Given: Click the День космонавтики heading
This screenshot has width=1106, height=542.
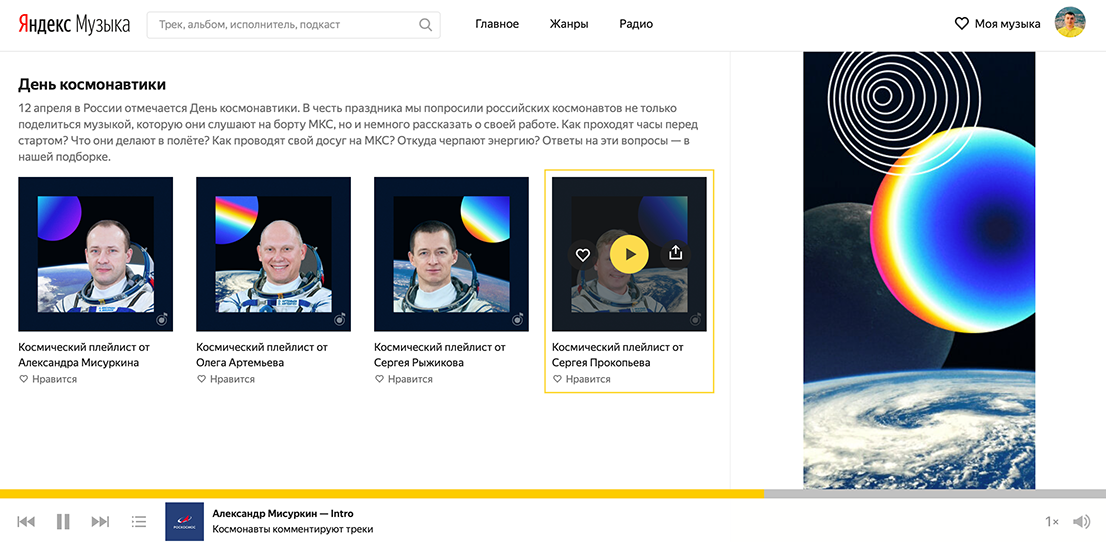Looking at the screenshot, I should [92, 85].
